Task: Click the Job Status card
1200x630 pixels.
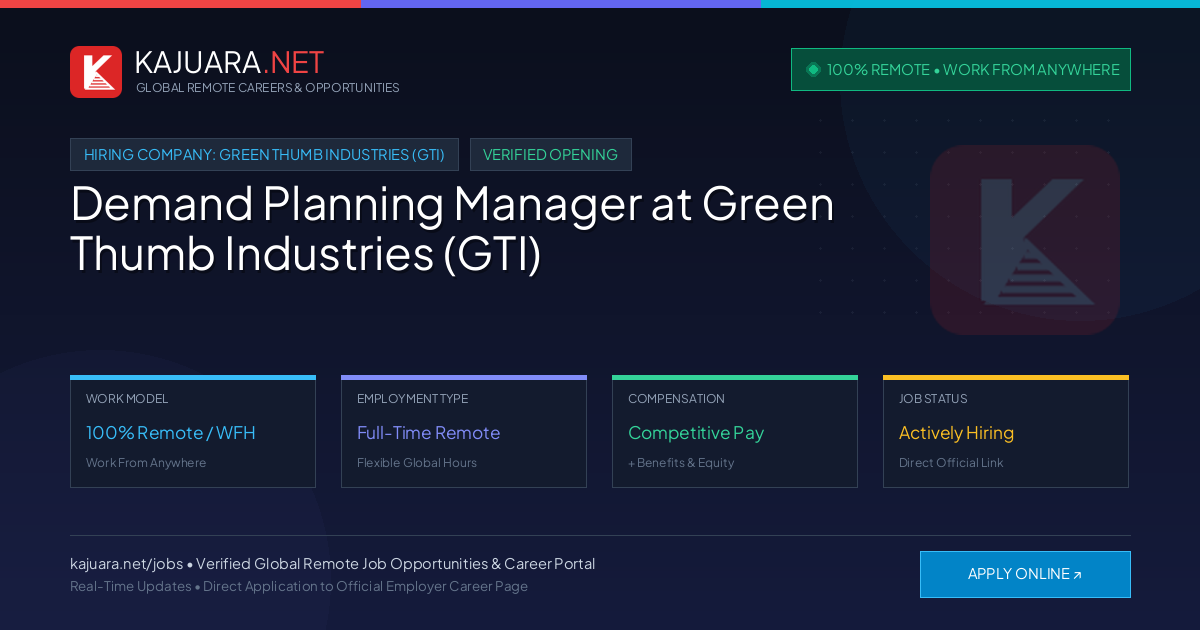Action: 1006,431
